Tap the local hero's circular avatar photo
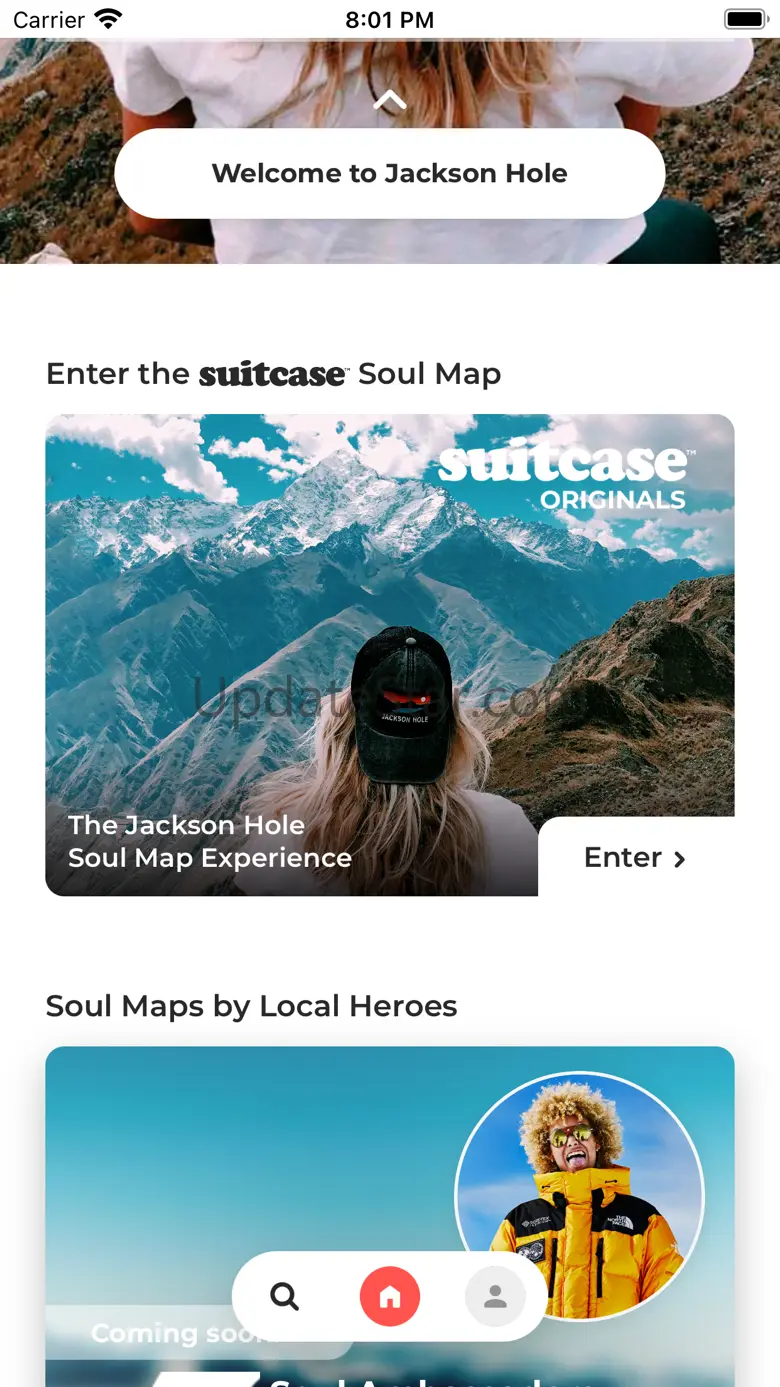 coord(579,1196)
